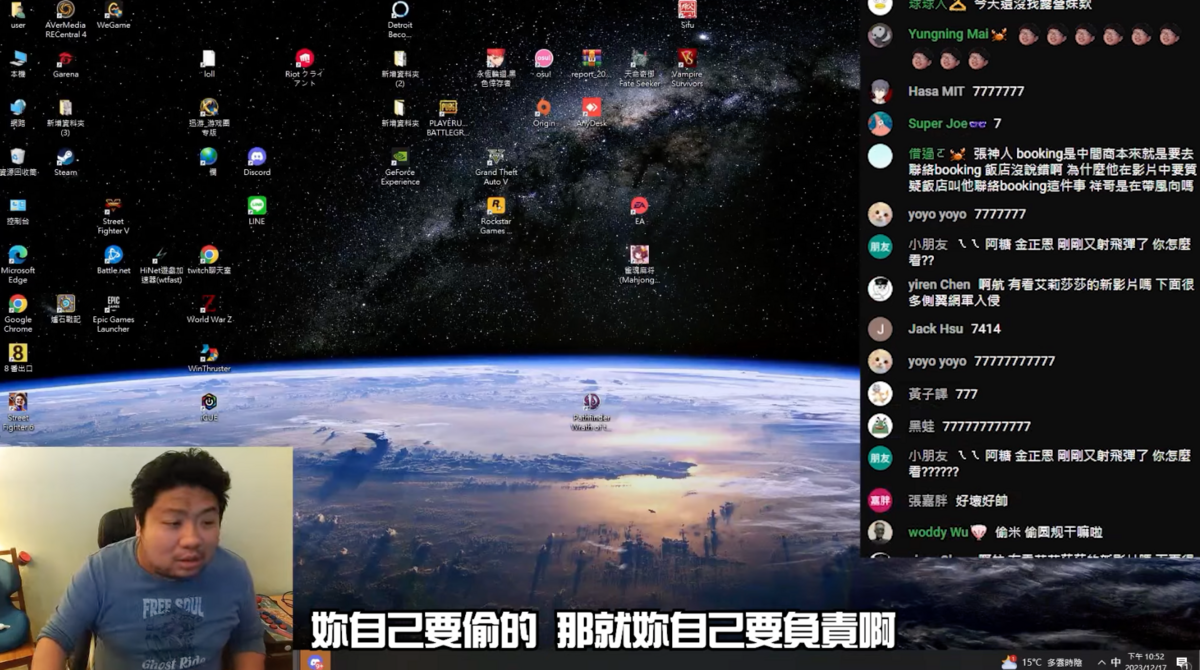Open the Garena desktop shortcut
Screen dimensions: 1200x670
tap(65, 64)
